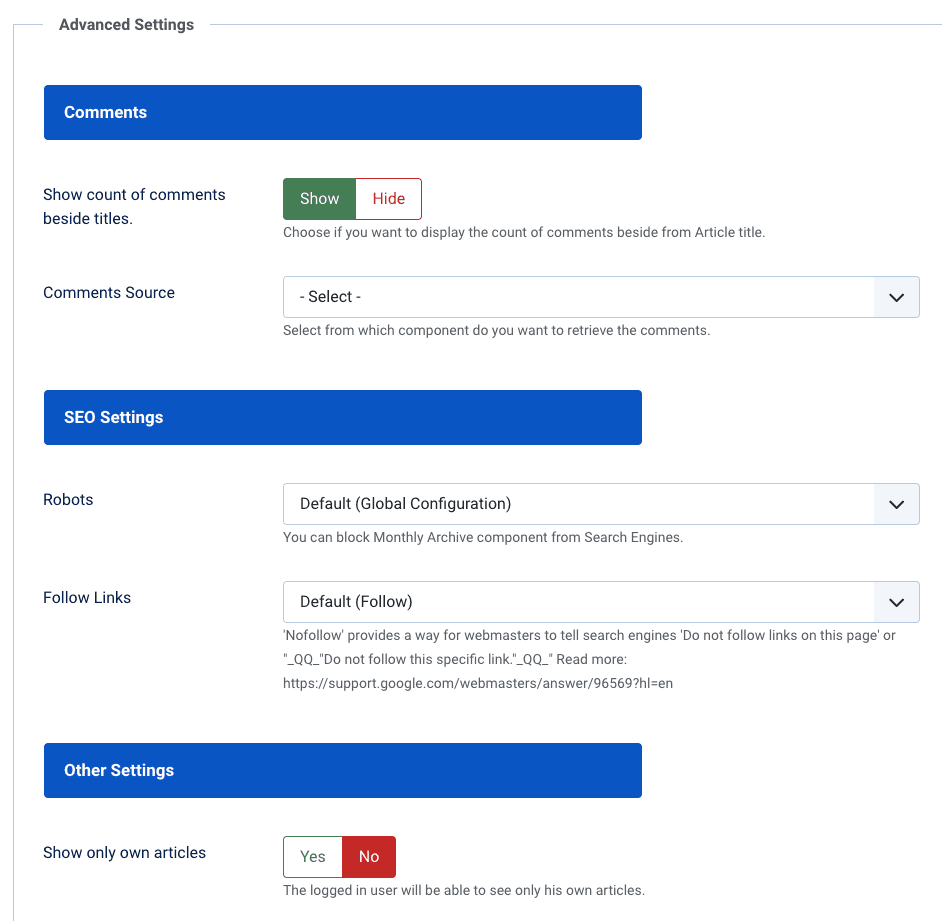Open the Comments Source dropdown chevron
The image size is (942, 921).
896,296
